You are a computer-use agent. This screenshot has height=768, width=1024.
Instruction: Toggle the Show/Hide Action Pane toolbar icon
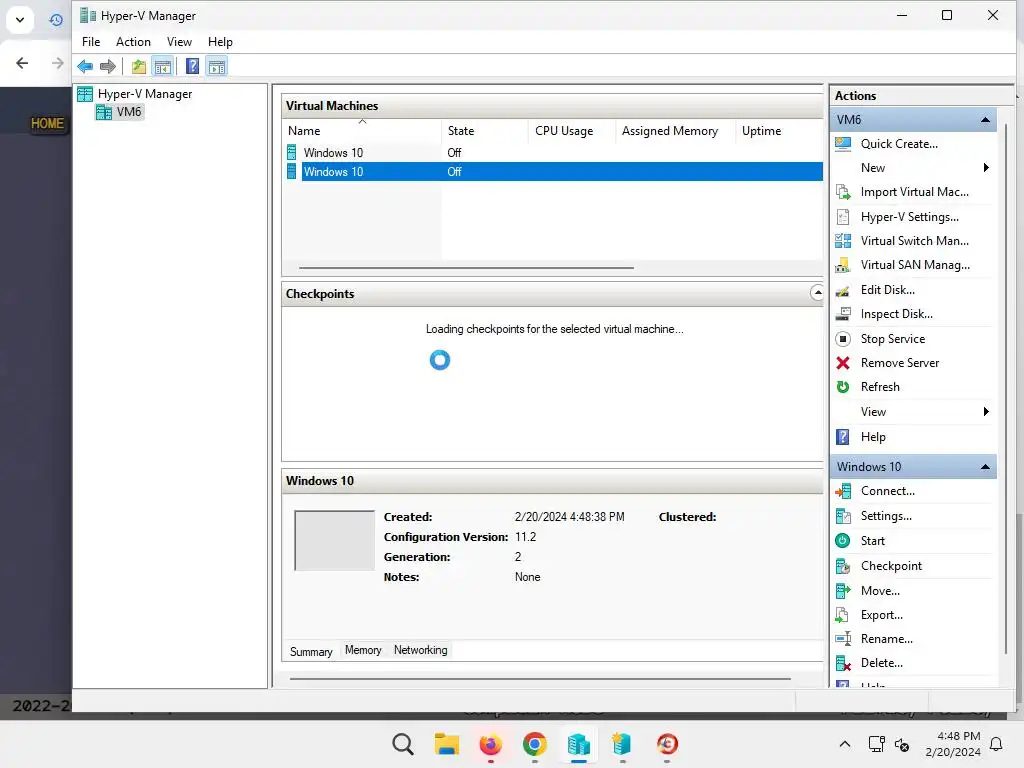point(217,66)
